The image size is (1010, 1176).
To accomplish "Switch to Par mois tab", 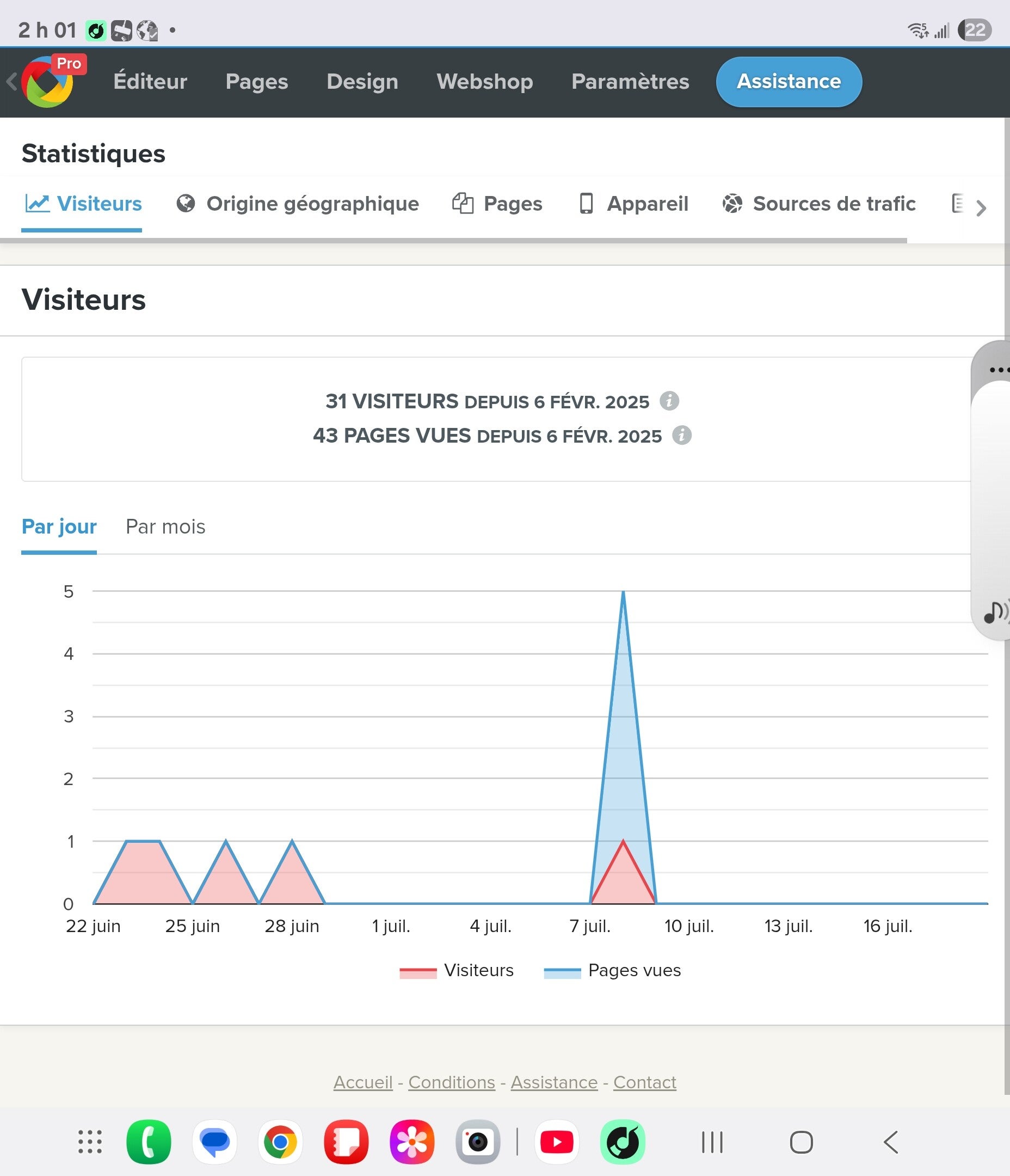I will [165, 526].
